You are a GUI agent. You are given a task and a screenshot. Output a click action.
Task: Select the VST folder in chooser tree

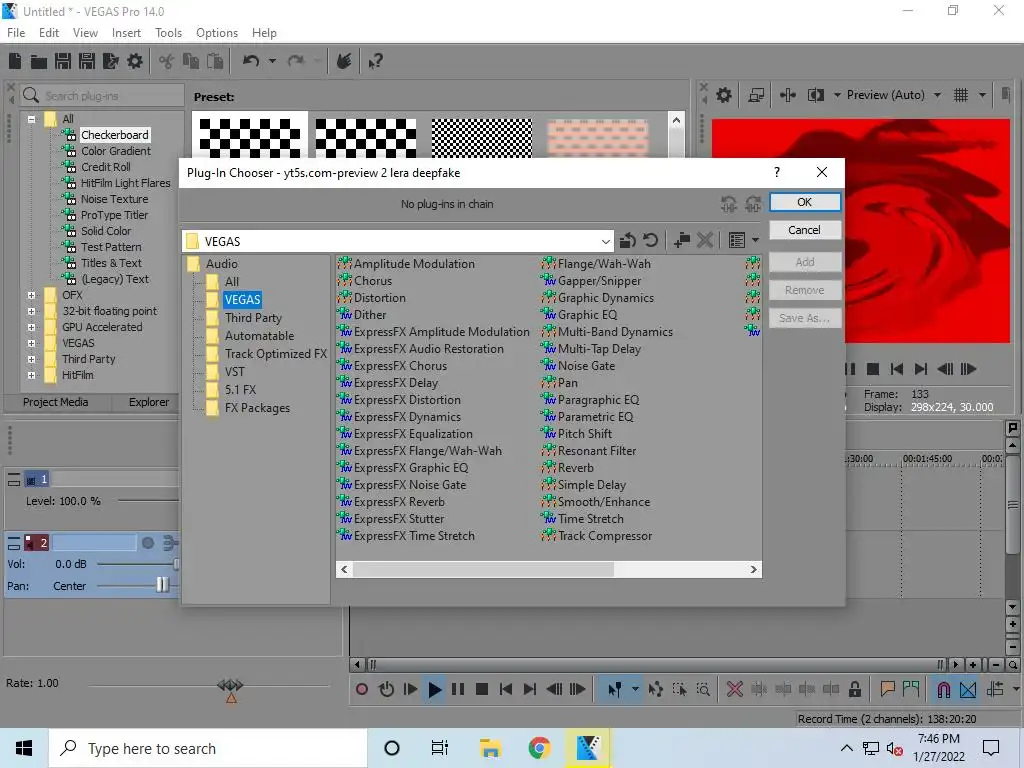234,372
